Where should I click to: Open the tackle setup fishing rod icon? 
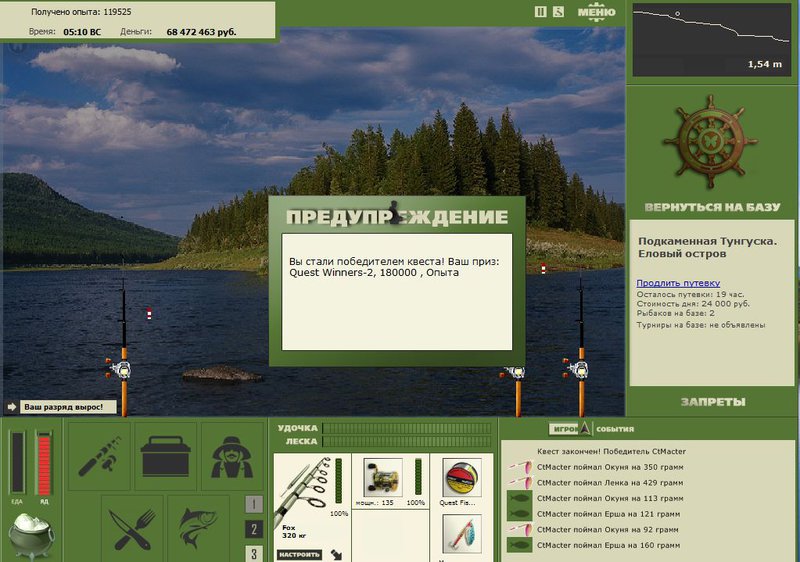pos(99,456)
